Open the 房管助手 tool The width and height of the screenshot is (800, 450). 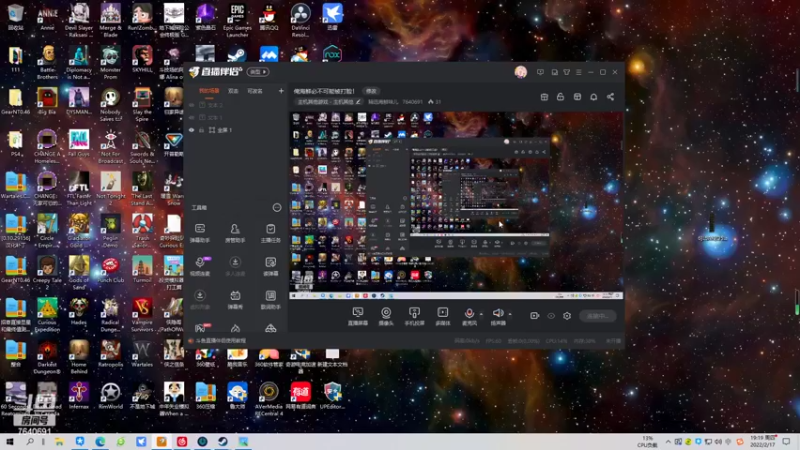(235, 232)
